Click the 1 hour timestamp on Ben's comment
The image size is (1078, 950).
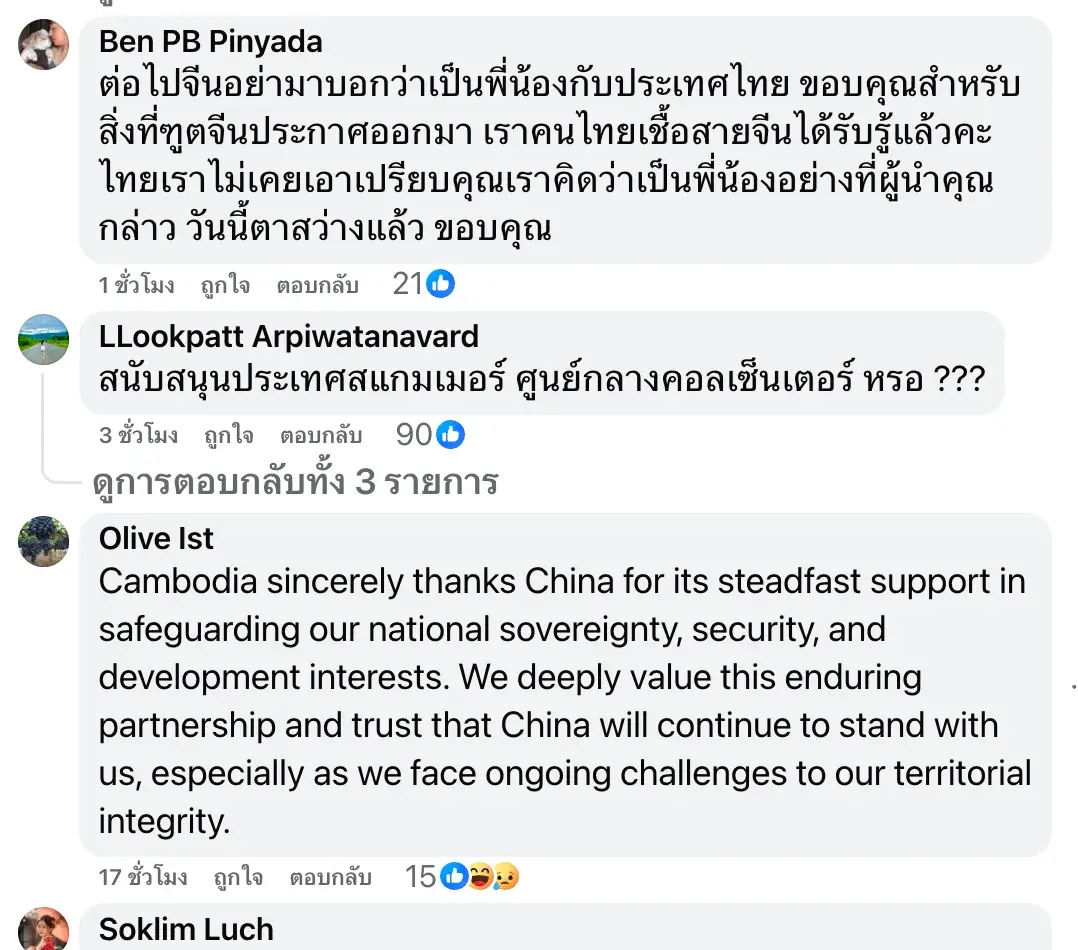[136, 285]
